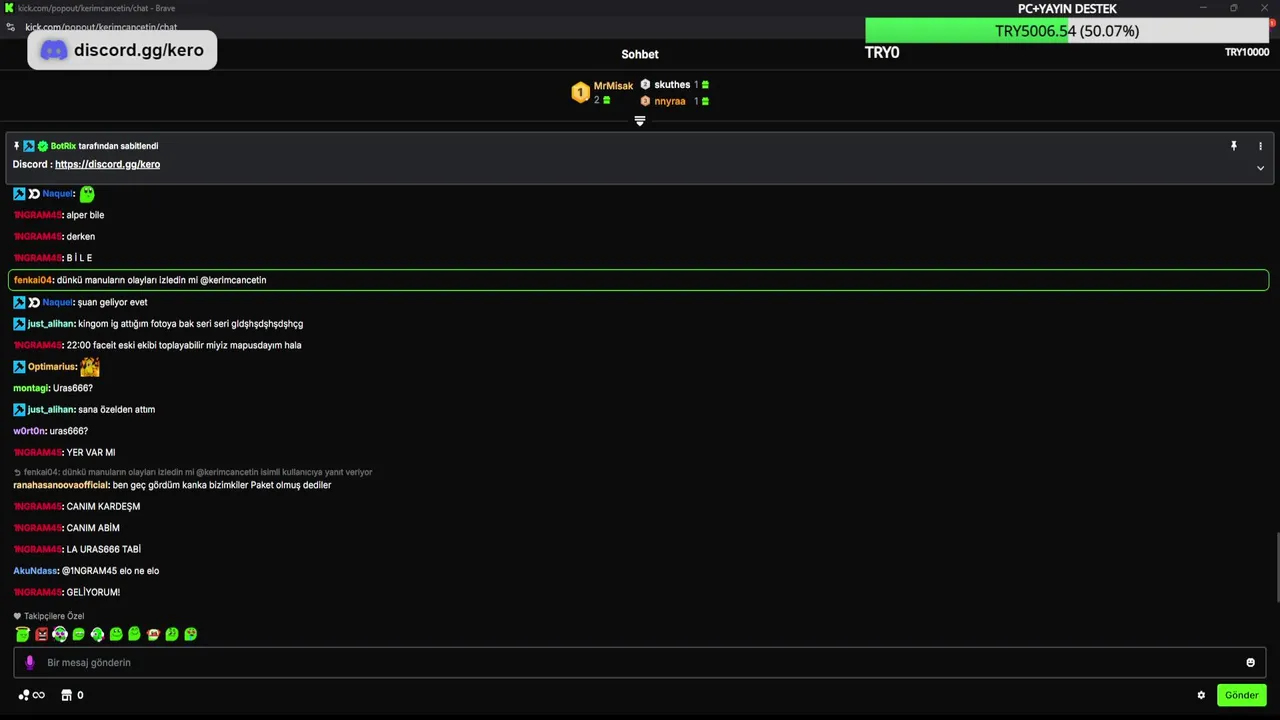Screen dimensions: 1280x720
Task: Collapse the pinned message chevron
Action: coord(1260,168)
